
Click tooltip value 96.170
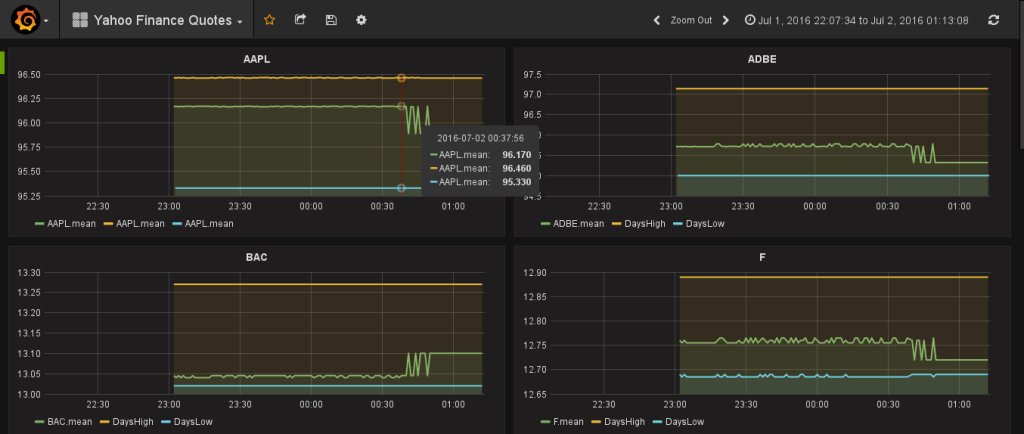click(517, 155)
